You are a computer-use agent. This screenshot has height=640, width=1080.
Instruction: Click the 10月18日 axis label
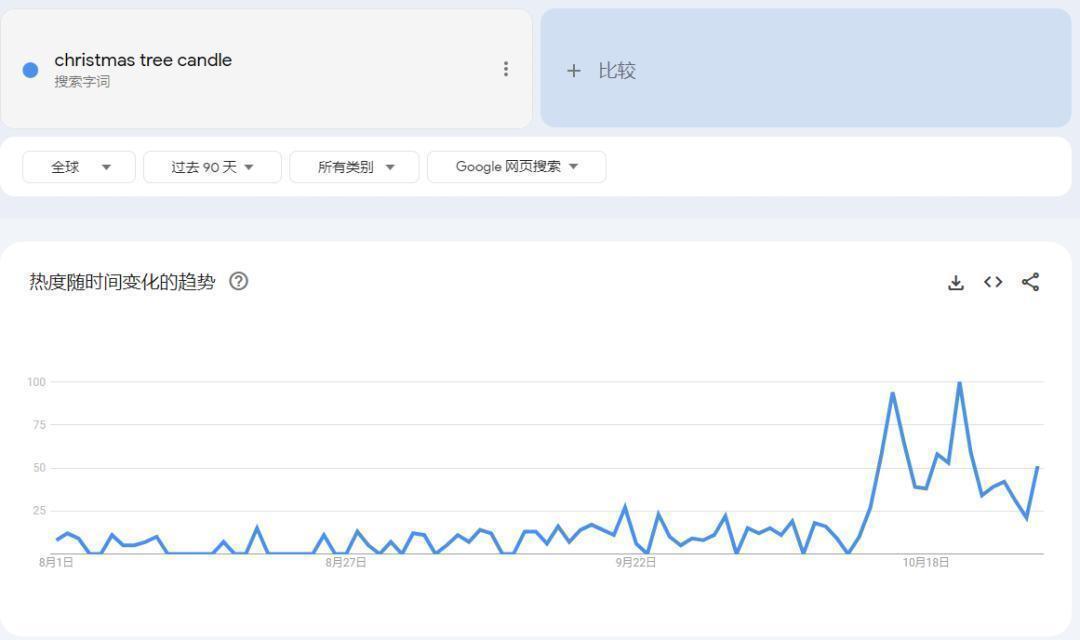click(x=926, y=562)
